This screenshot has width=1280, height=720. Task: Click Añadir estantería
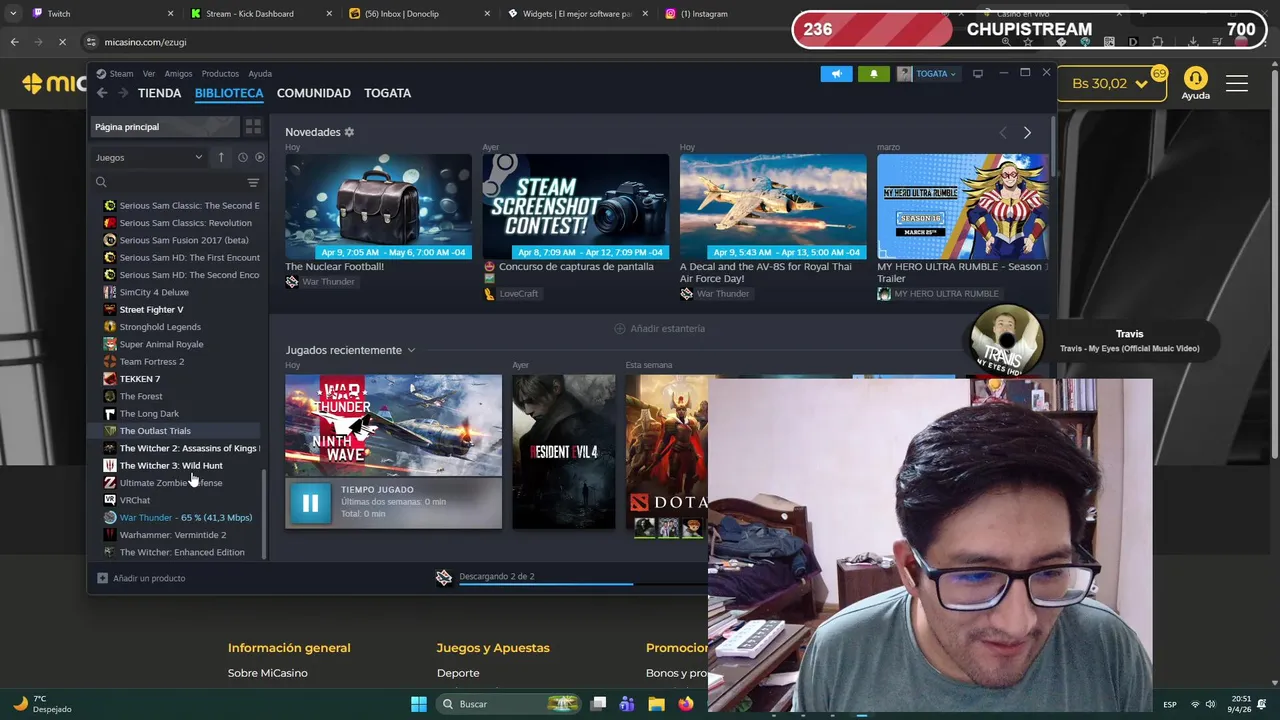point(660,328)
